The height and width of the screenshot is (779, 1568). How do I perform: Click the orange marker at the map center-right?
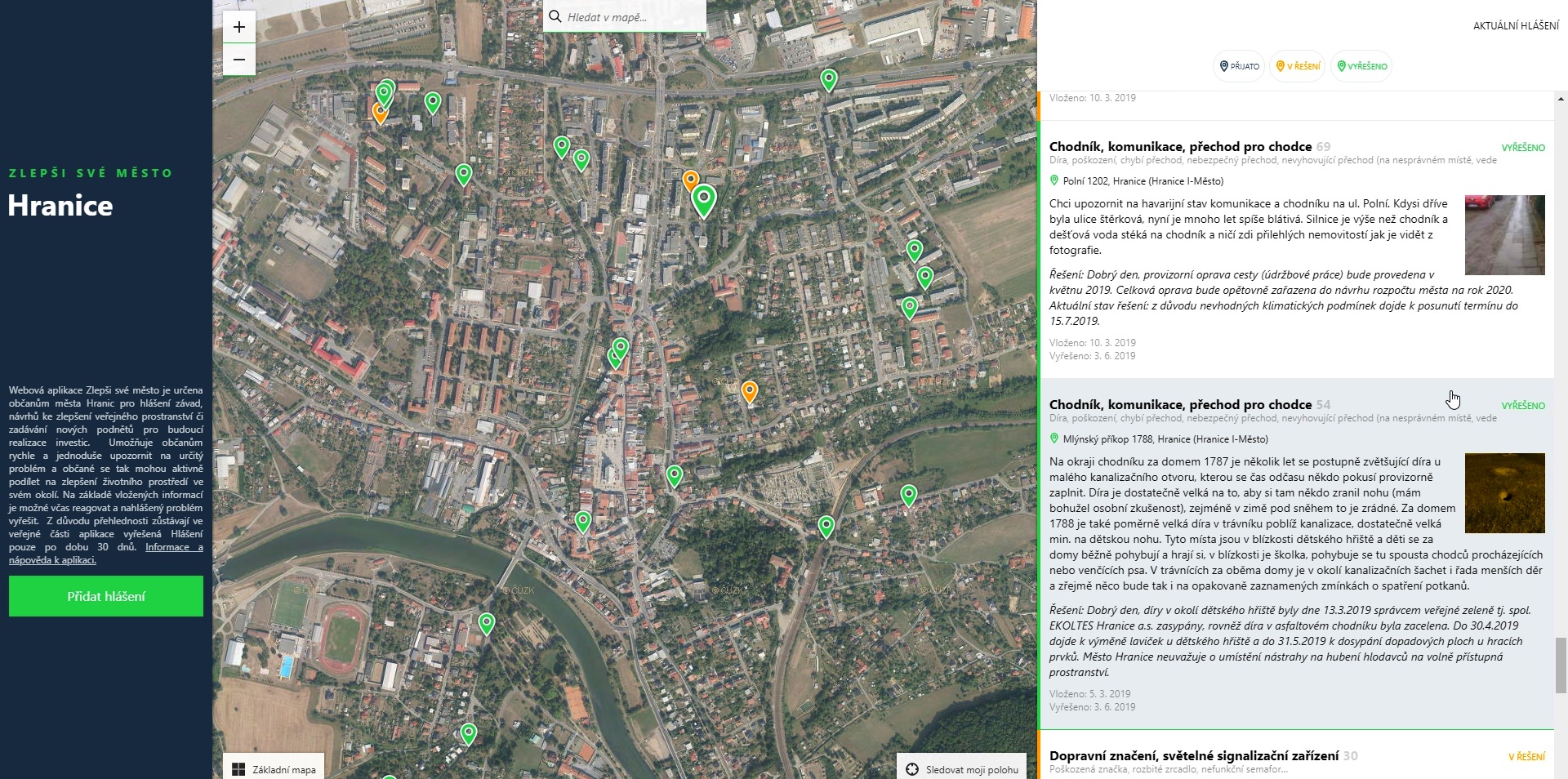point(749,393)
